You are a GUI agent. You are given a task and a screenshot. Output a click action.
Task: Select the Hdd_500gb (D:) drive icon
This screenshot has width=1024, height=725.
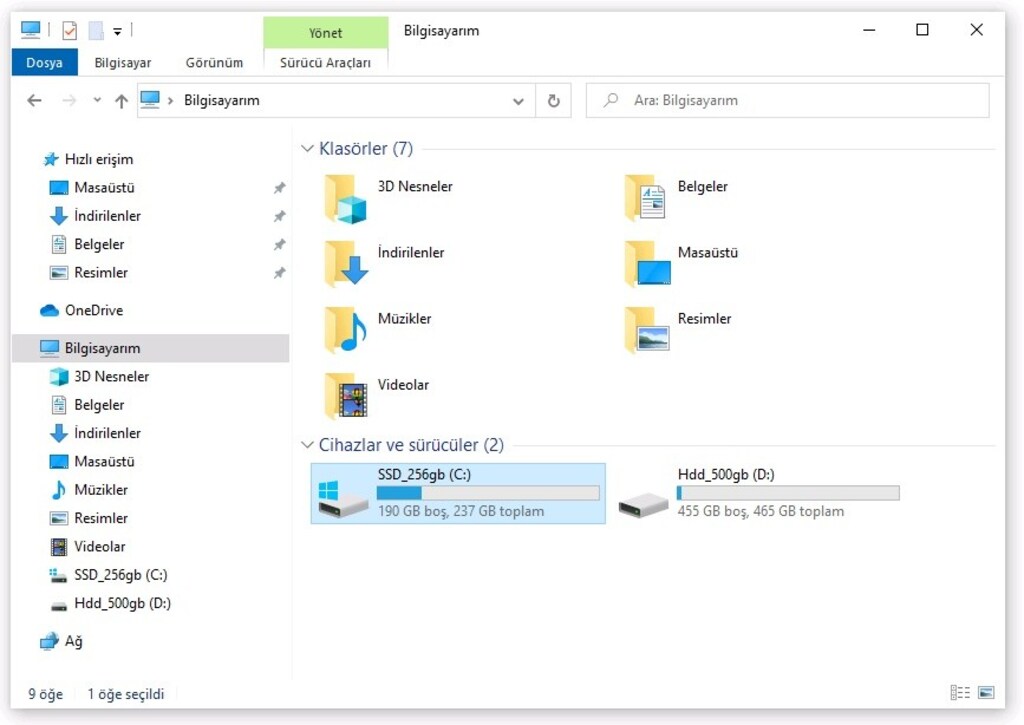coord(643,504)
